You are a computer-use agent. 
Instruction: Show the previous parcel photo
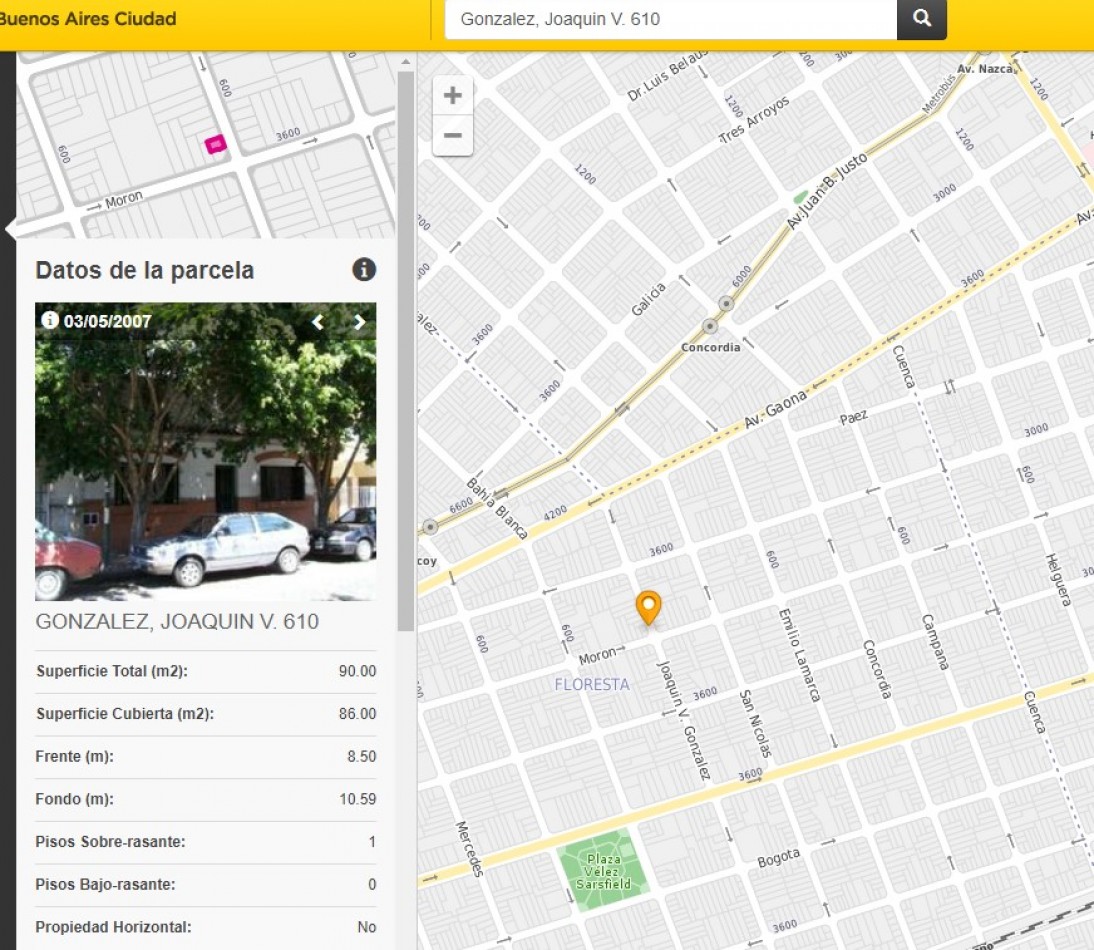[x=318, y=322]
